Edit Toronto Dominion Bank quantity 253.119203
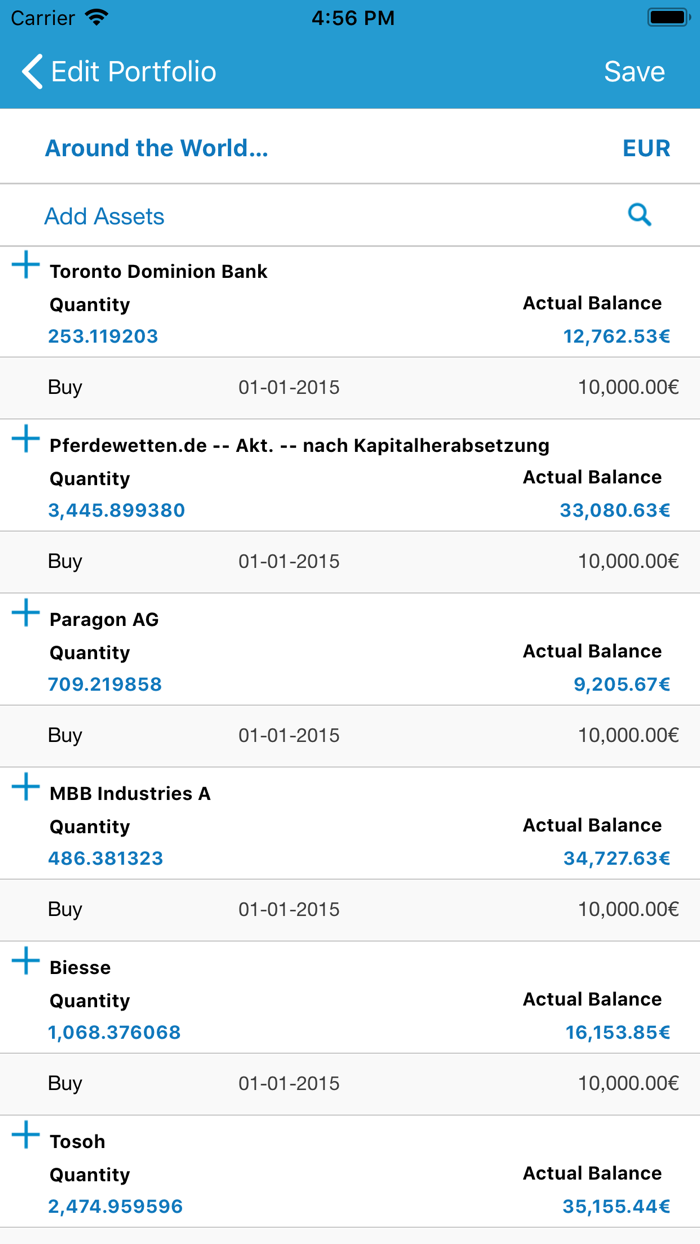This screenshot has width=700, height=1244. (103, 336)
